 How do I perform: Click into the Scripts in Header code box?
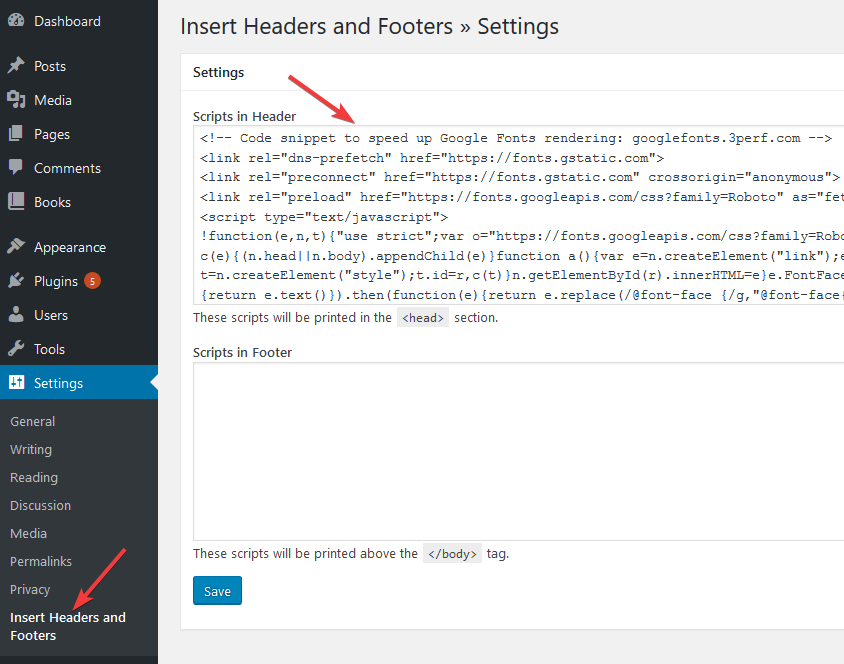click(518, 215)
